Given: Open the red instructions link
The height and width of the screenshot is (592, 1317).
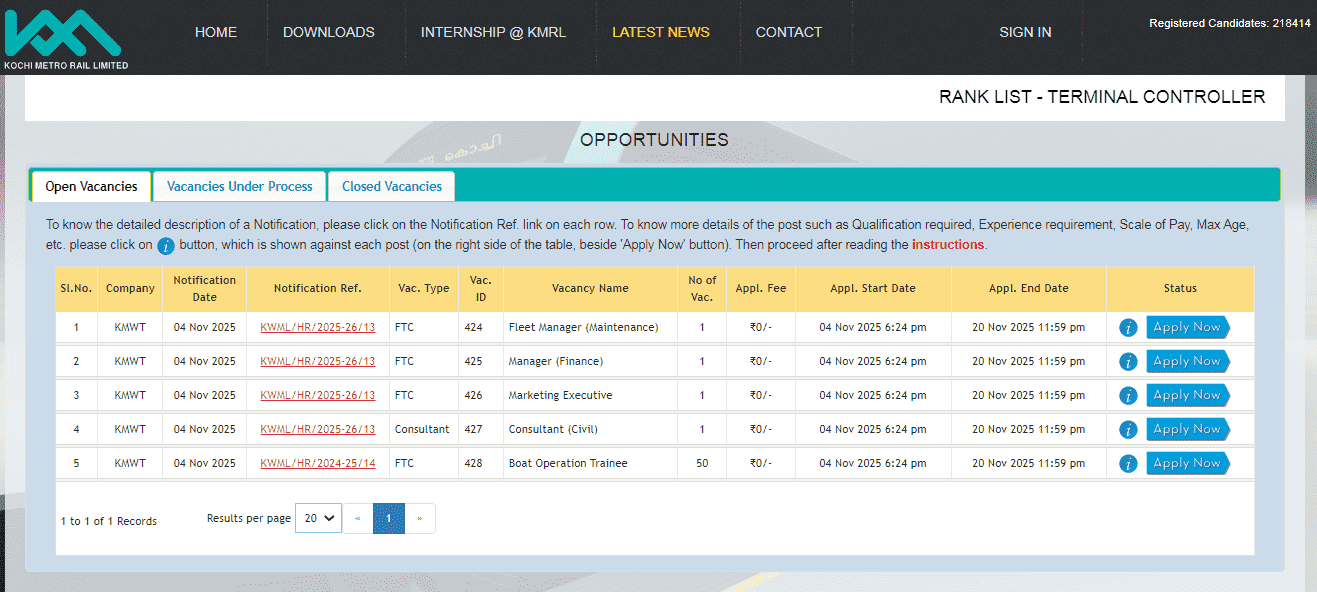Looking at the screenshot, I should (x=947, y=245).
